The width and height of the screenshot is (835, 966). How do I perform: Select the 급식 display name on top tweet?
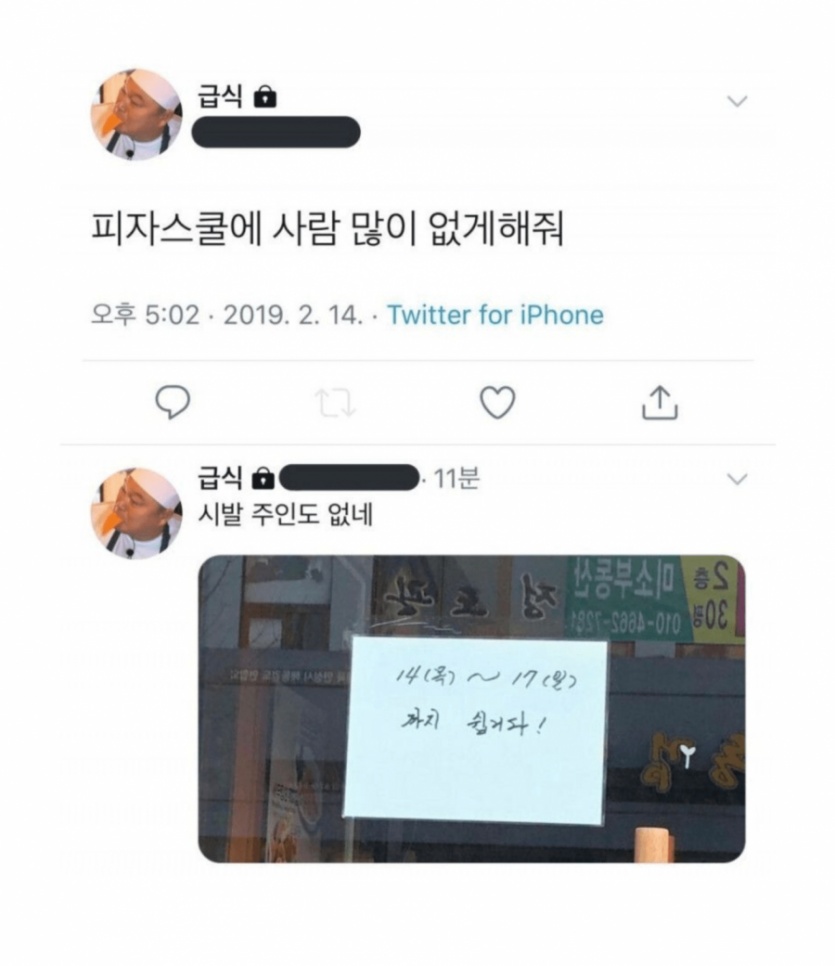(x=221, y=96)
